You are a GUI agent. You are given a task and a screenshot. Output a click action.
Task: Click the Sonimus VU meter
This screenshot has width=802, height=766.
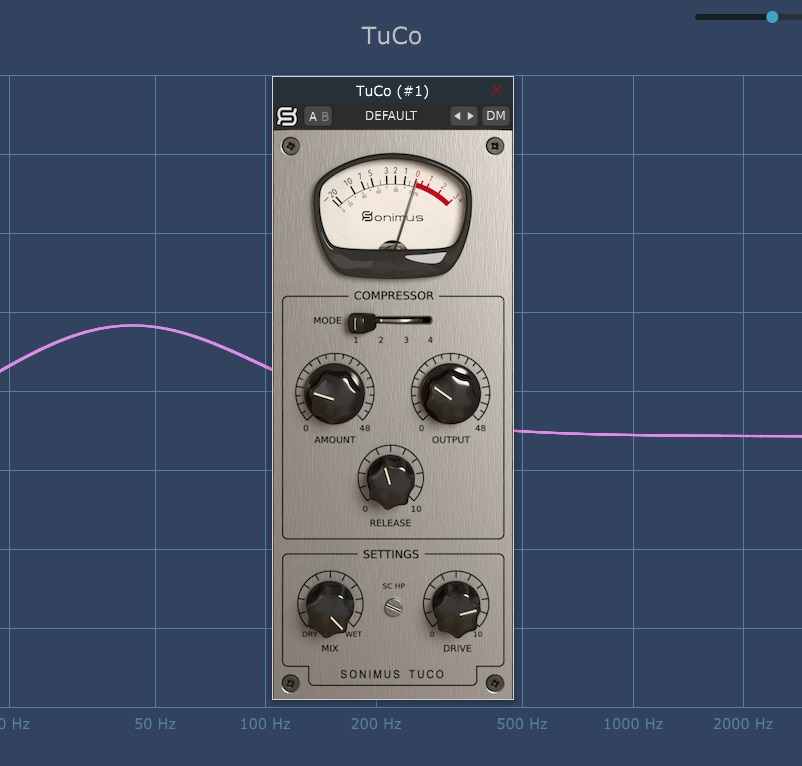coord(392,216)
